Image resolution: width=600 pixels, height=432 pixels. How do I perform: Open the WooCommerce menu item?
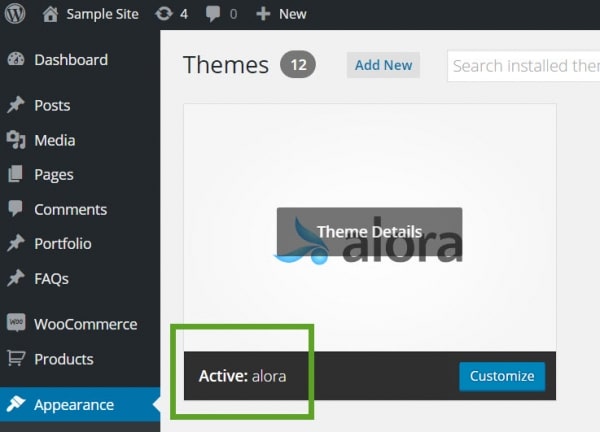pos(86,324)
